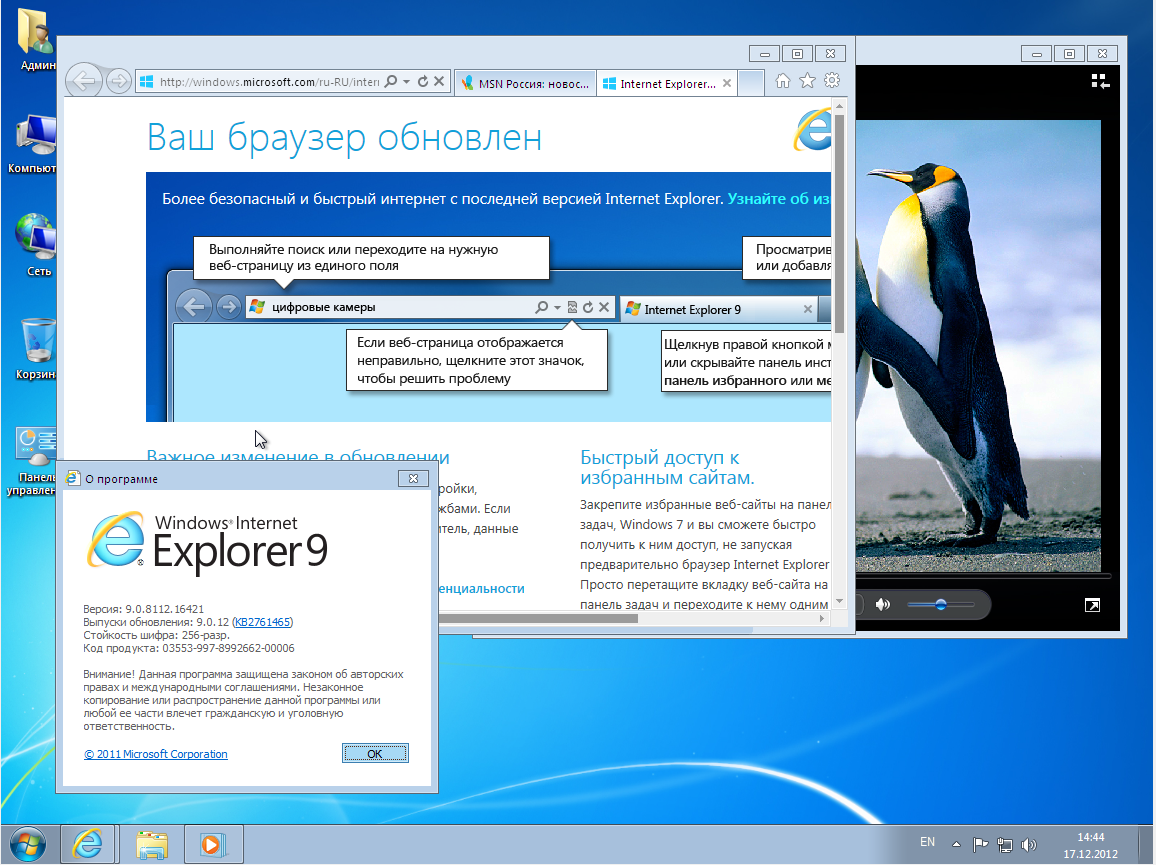
Task: Open the Админ folder desktop icon
Action: click(x=35, y=41)
